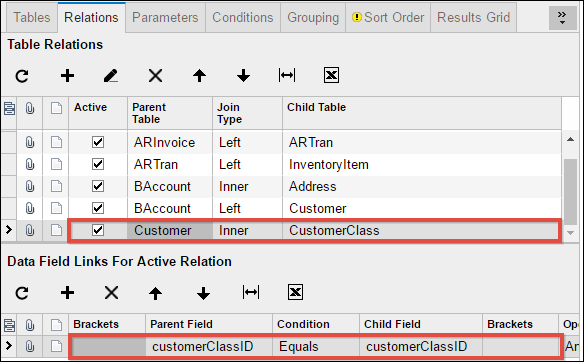Go to the Conditions tab
Image resolution: width=584 pixels, height=362 pixels.
click(243, 18)
